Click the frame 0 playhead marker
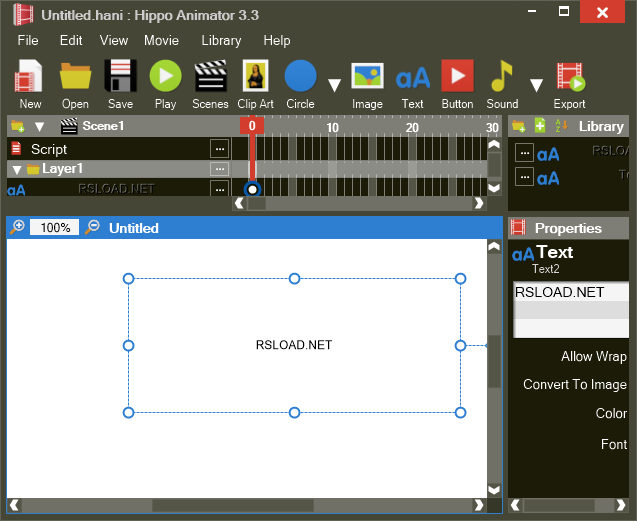 click(252, 126)
